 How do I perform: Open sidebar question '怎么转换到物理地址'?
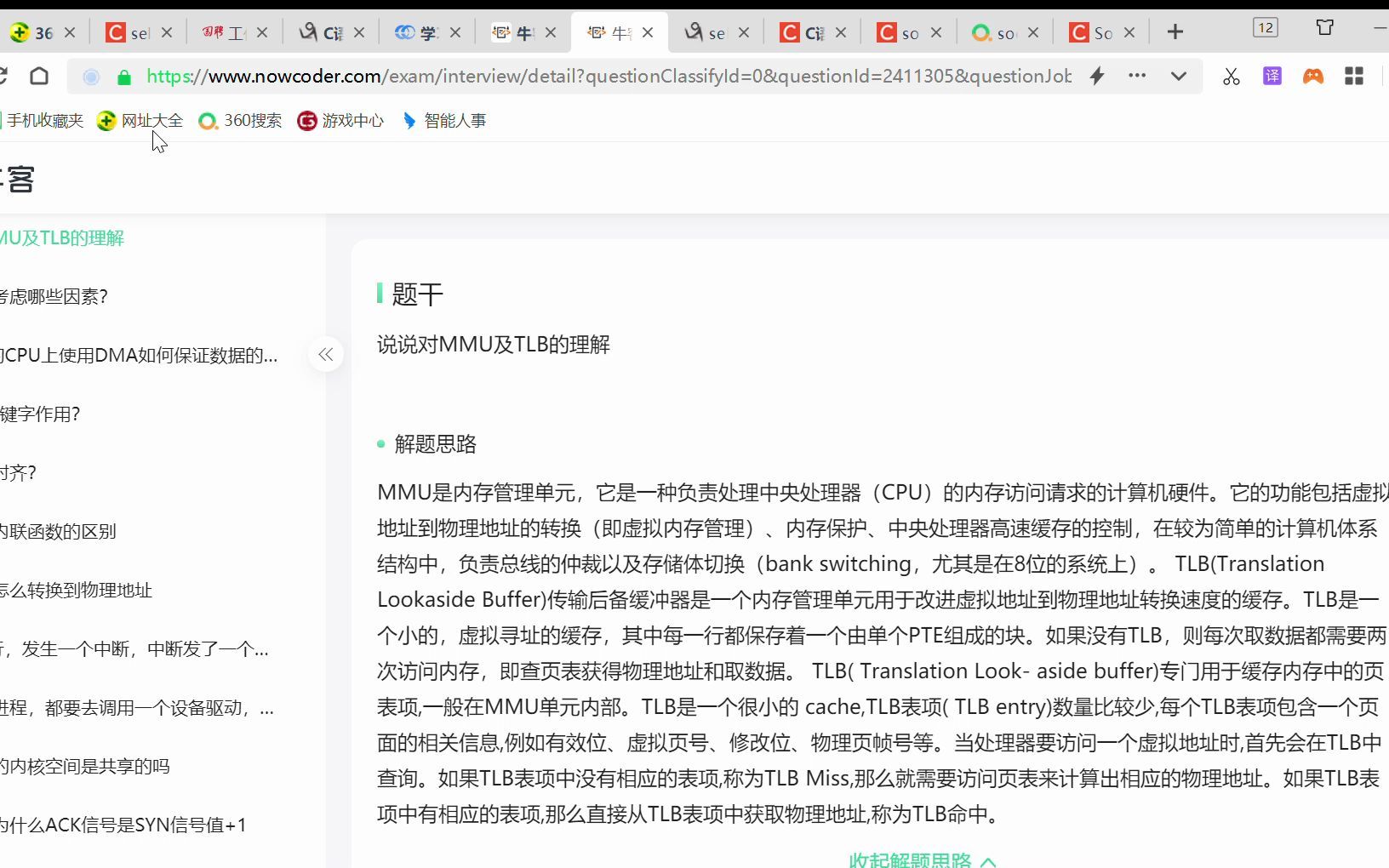tap(76, 591)
